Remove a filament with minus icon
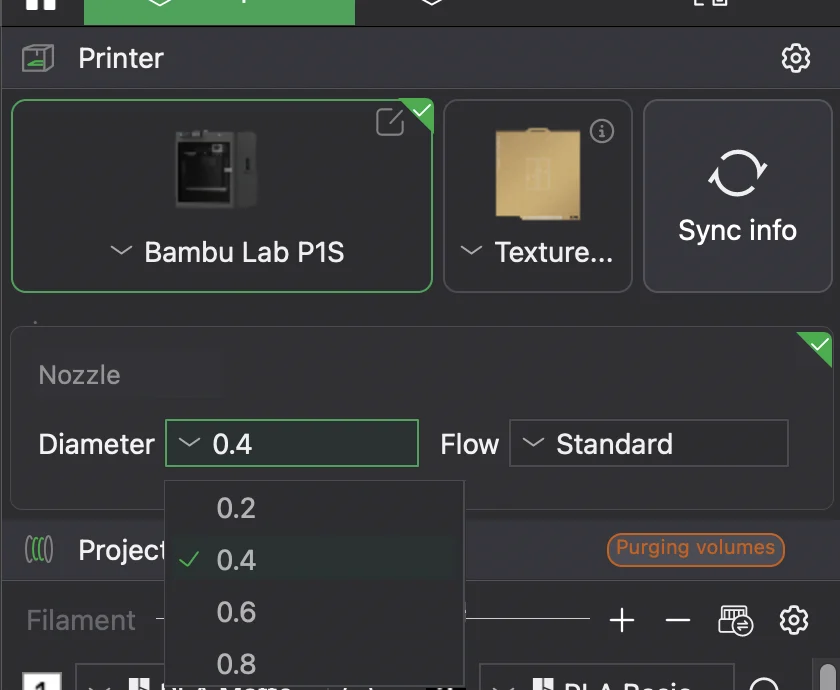840x690 pixels. (x=678, y=620)
